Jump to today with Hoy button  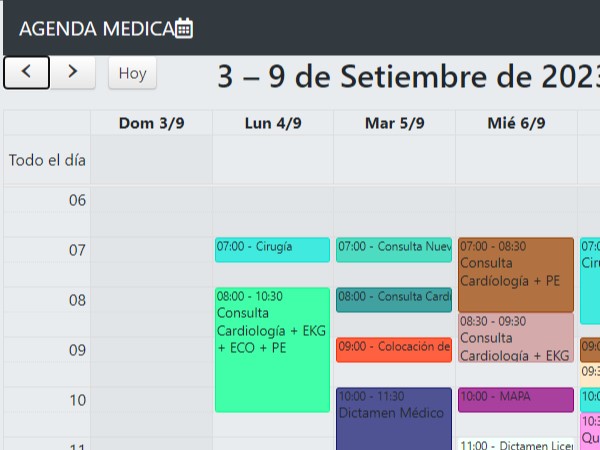coord(132,73)
